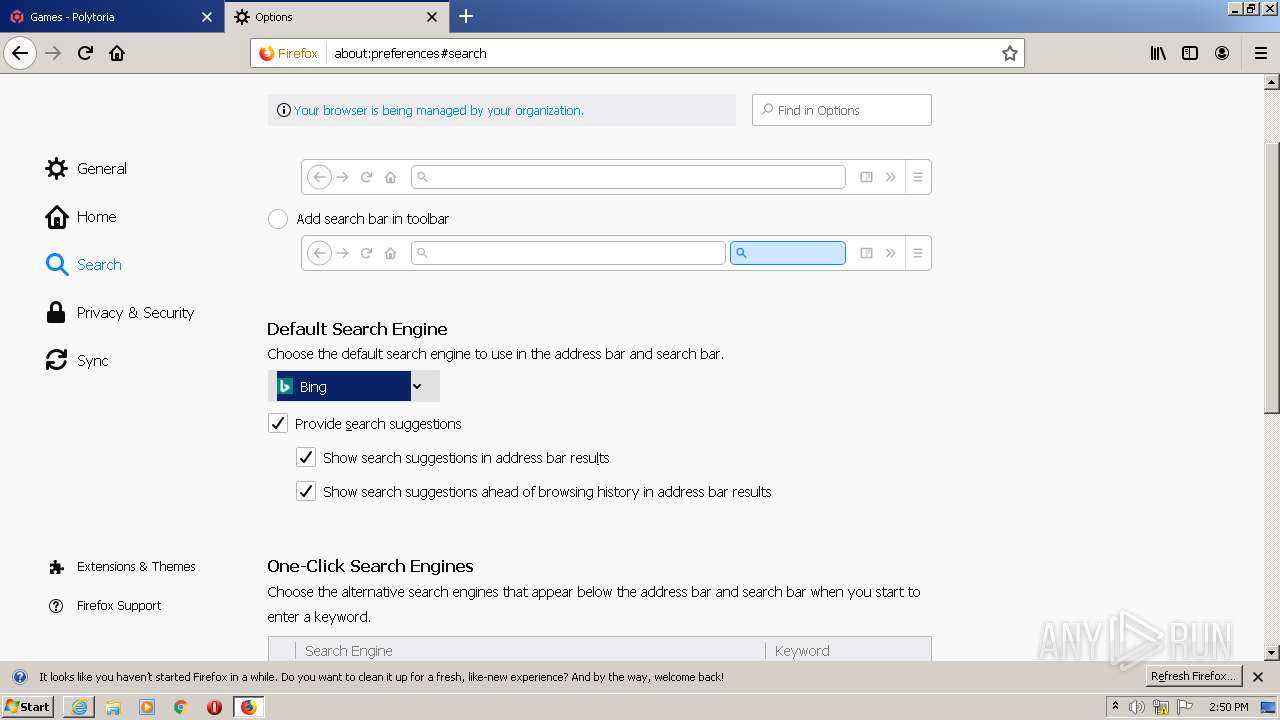Open the Action Center flag icon
This screenshot has width=1280, height=720.
click(1185, 707)
